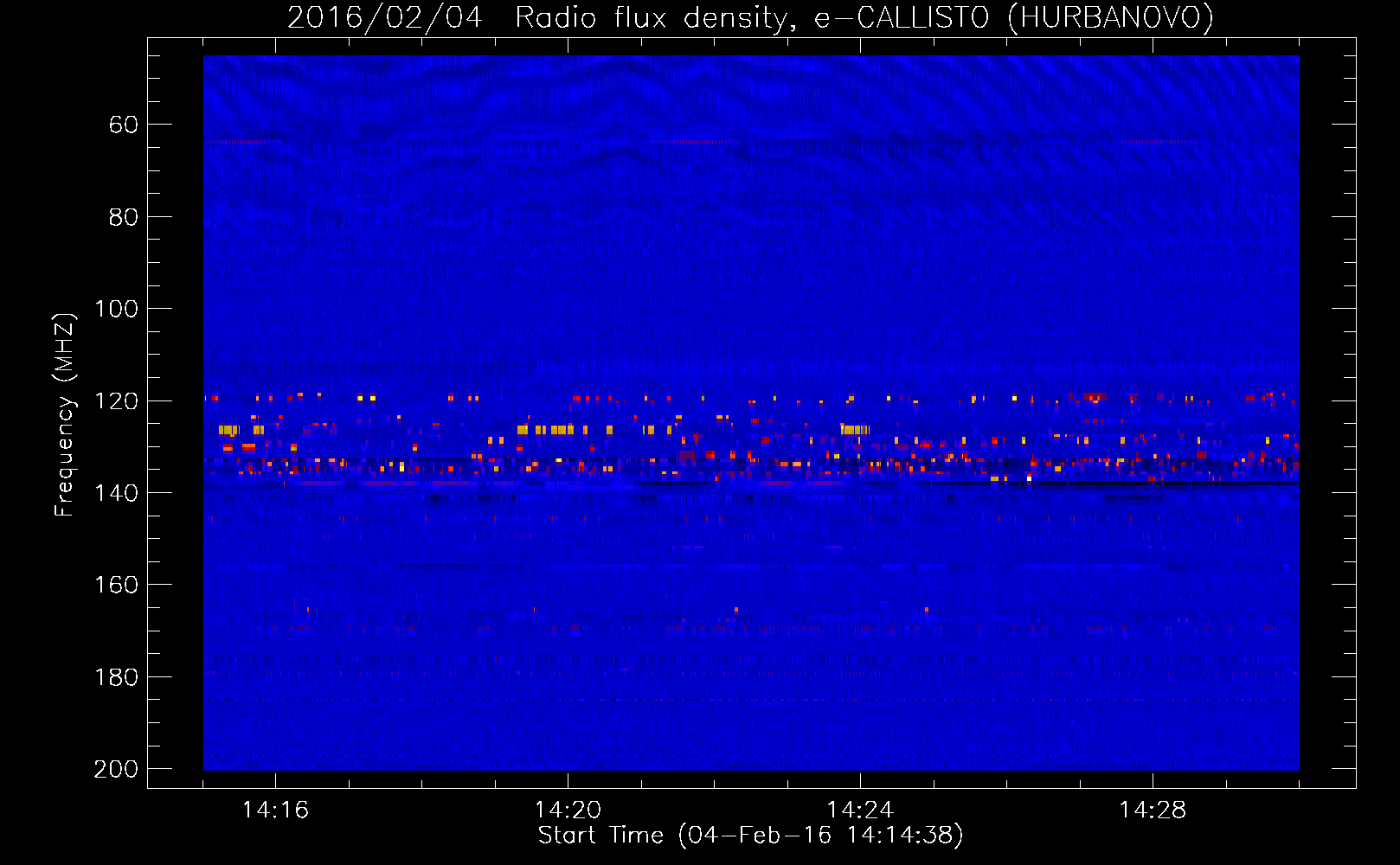Click the 14:24 time tick label
This screenshot has width=1400, height=865.
(x=860, y=811)
